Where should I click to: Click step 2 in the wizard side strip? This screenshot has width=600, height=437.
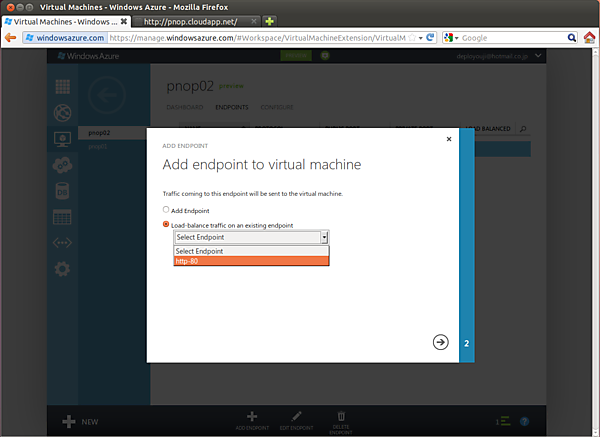coord(466,343)
